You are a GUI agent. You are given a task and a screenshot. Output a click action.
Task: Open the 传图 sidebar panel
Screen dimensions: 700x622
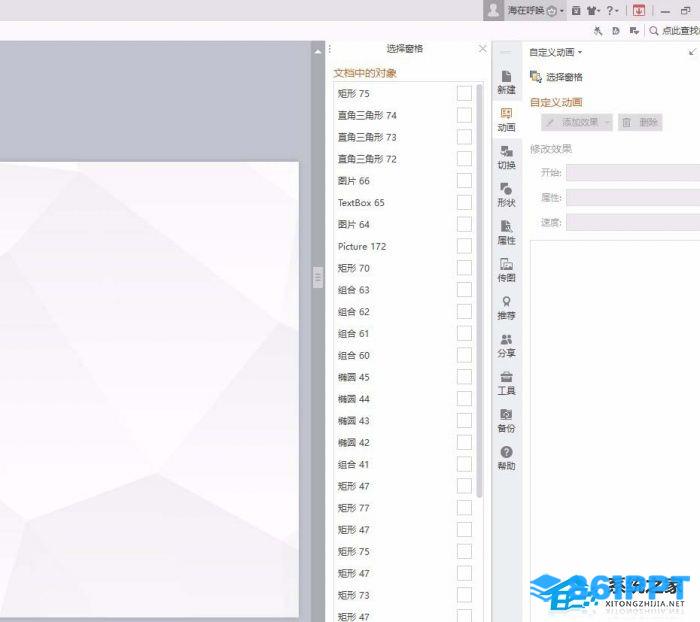pyautogui.click(x=506, y=271)
